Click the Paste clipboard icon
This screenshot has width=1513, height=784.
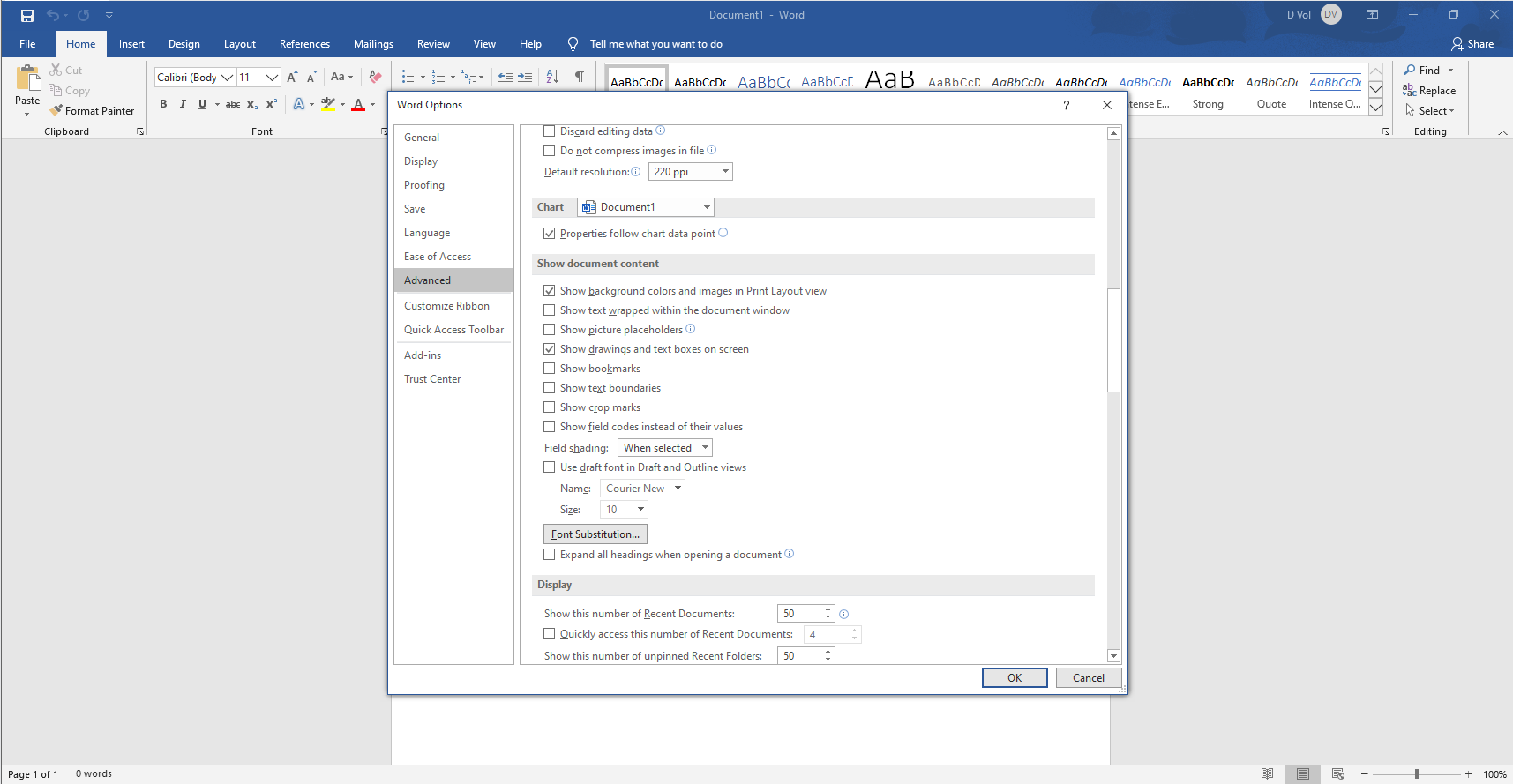pos(27,78)
